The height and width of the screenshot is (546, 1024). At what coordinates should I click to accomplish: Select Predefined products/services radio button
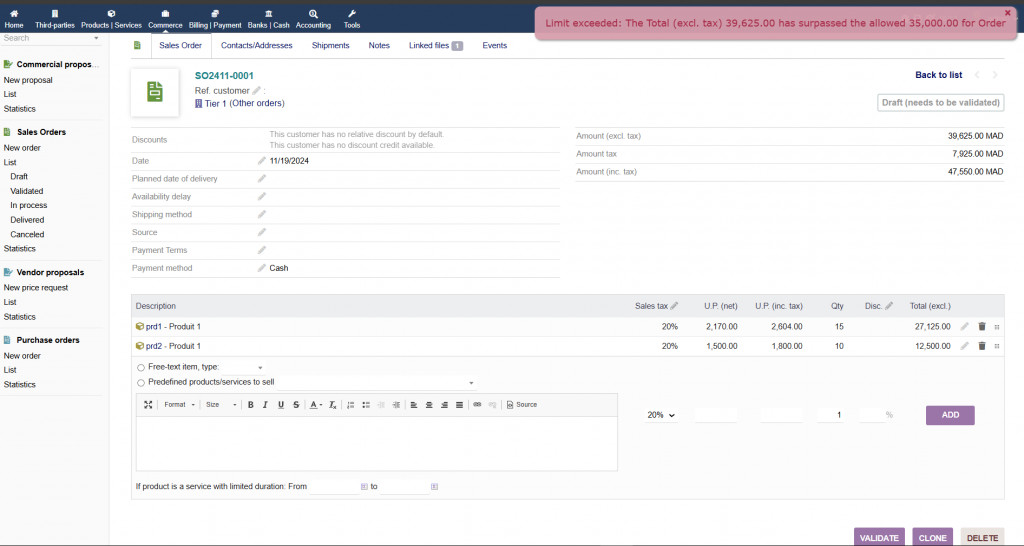click(141, 382)
